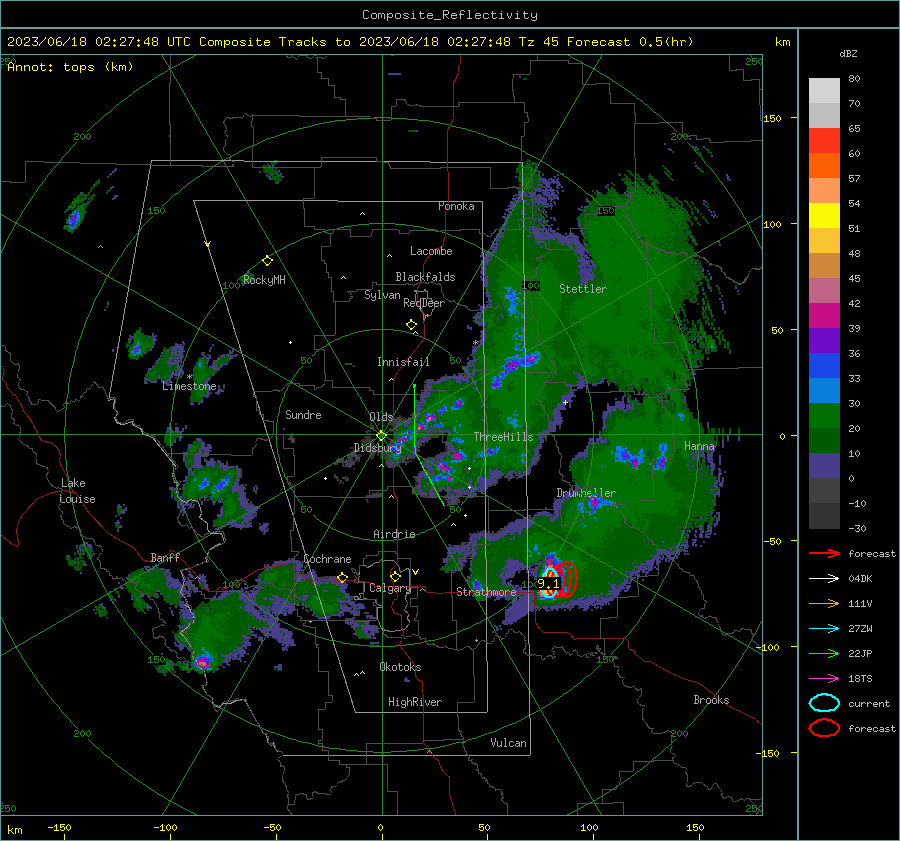900x841 pixels.
Task: Click the Blackfalds town label
Action: click(425, 277)
